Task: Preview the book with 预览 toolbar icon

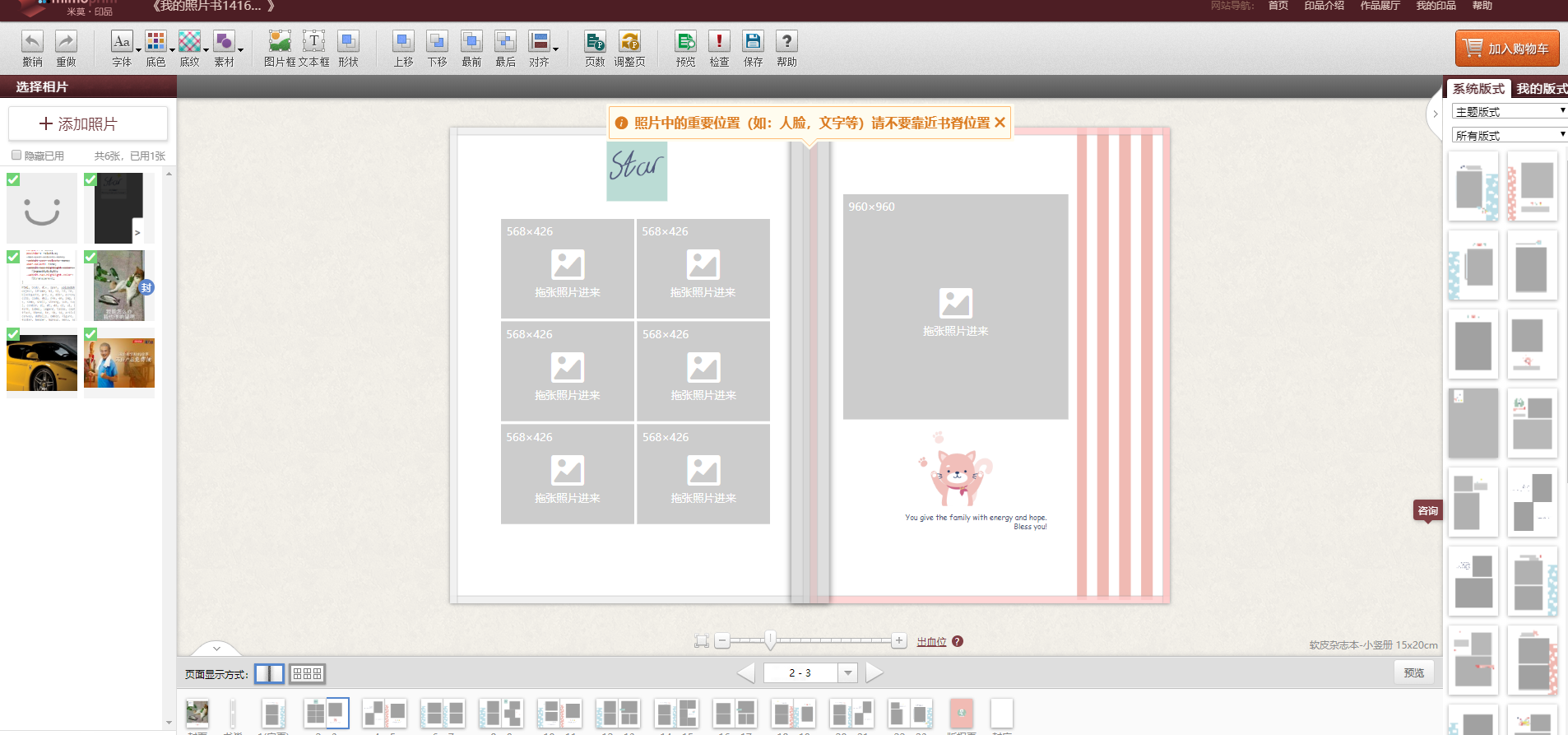Action: [685, 49]
